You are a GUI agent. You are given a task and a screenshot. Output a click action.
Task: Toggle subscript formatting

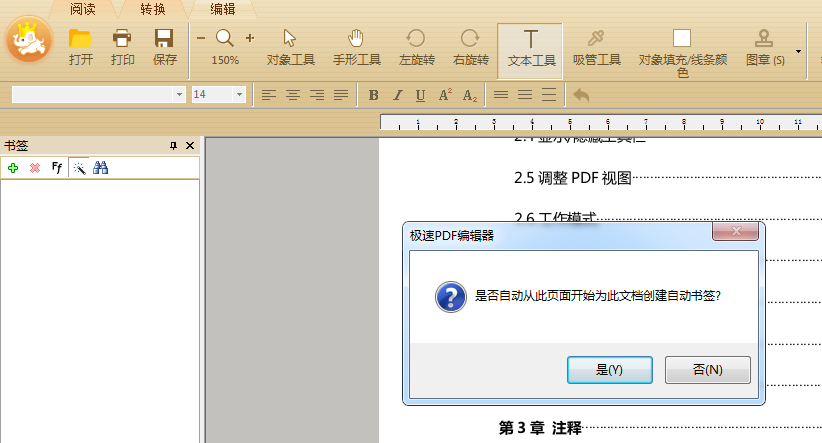coord(470,95)
